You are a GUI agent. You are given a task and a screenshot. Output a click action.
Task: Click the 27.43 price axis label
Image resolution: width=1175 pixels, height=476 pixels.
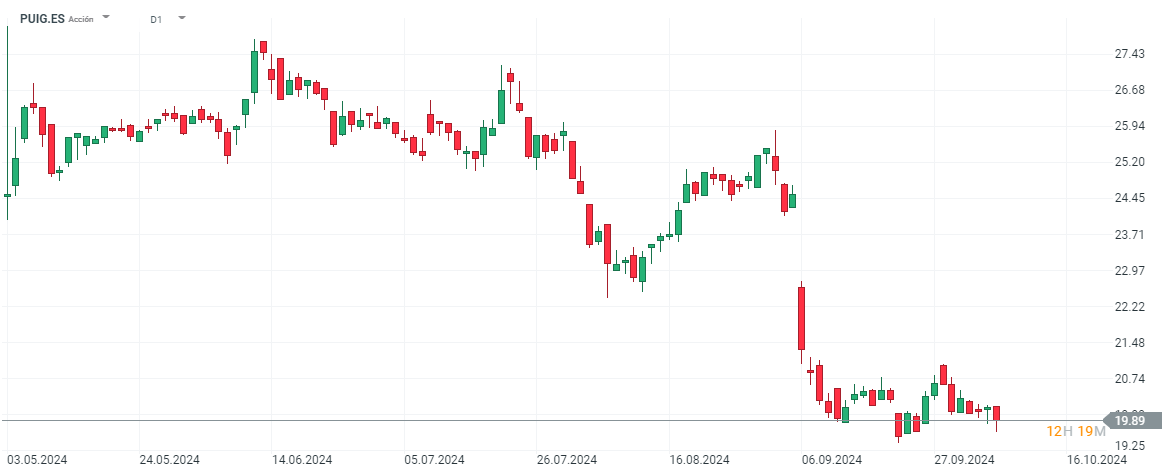(x=1130, y=54)
